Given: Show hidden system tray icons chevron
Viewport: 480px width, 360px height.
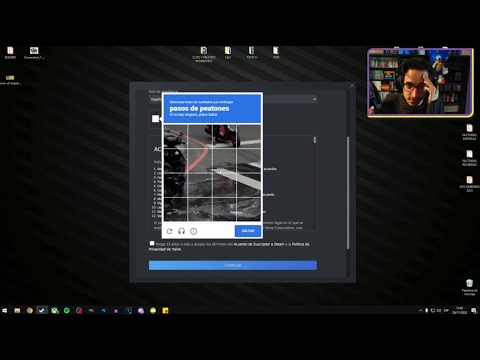Looking at the screenshot, I should tap(421, 310).
